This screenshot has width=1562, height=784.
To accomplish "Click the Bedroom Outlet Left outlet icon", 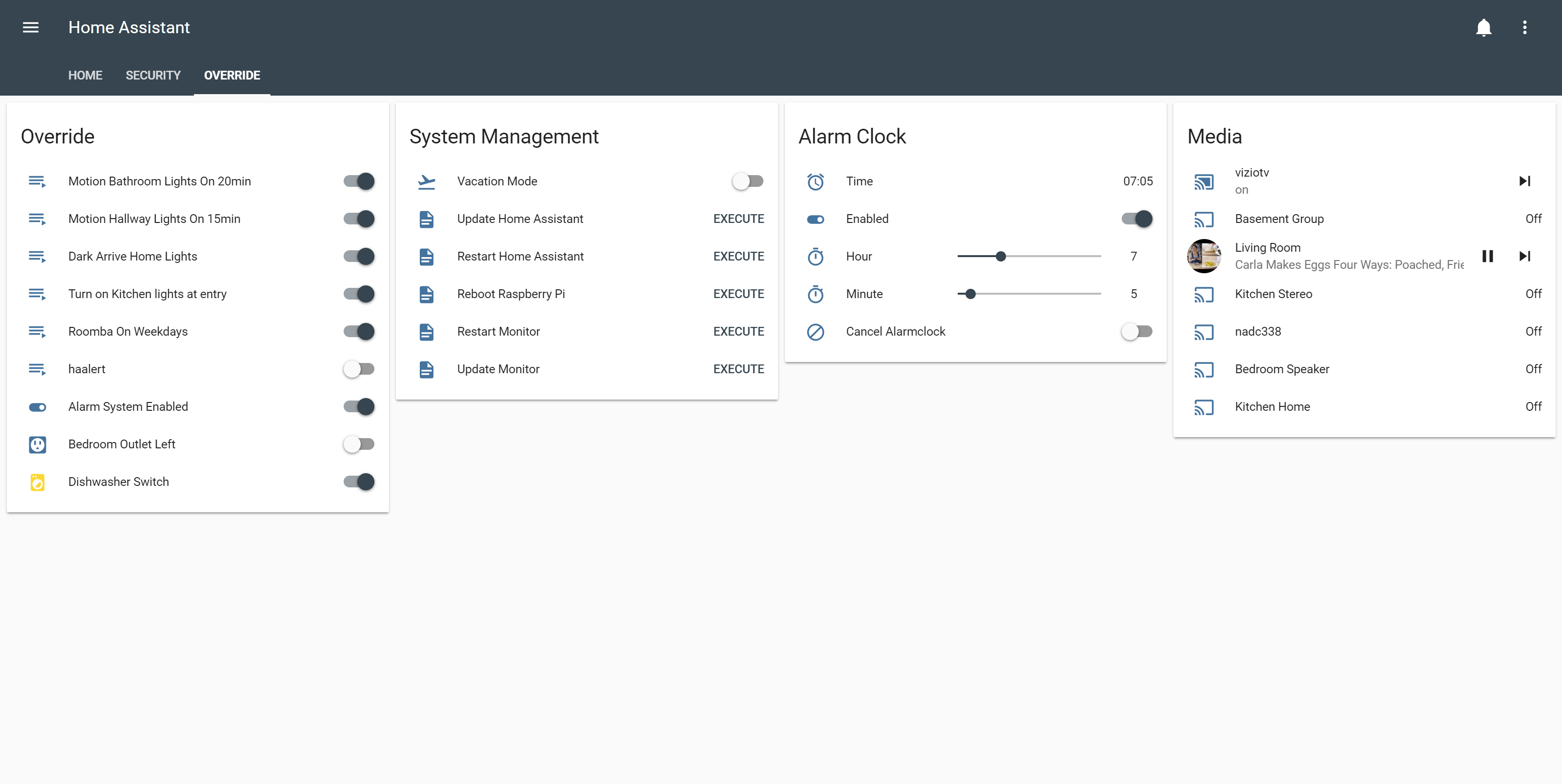I will (38, 444).
